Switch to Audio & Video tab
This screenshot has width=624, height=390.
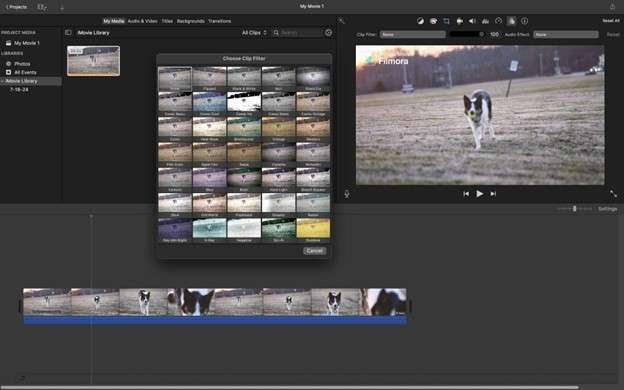click(142, 21)
